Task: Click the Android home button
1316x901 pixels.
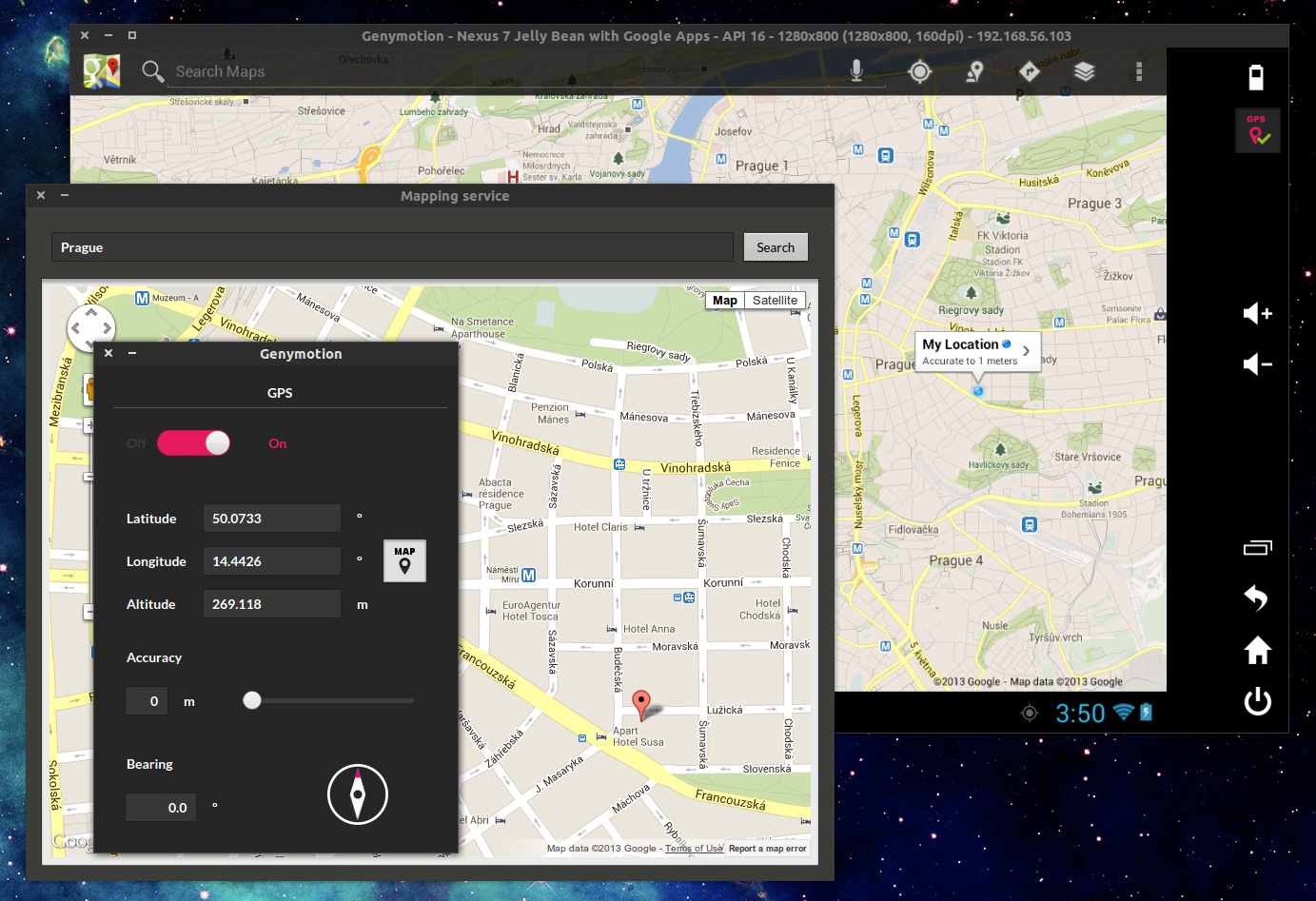Action: pyautogui.click(x=1257, y=650)
